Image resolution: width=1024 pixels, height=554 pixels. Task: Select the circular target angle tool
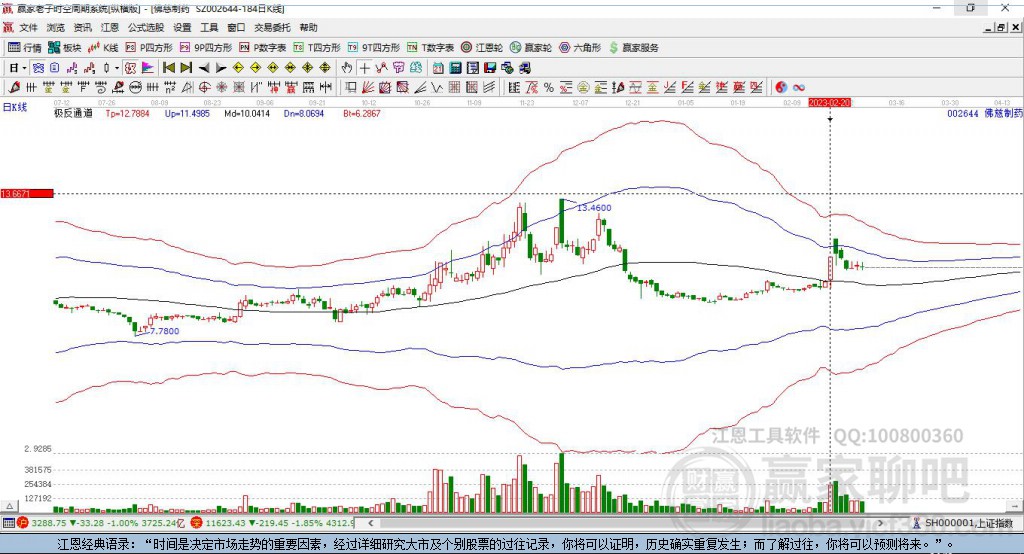204,87
